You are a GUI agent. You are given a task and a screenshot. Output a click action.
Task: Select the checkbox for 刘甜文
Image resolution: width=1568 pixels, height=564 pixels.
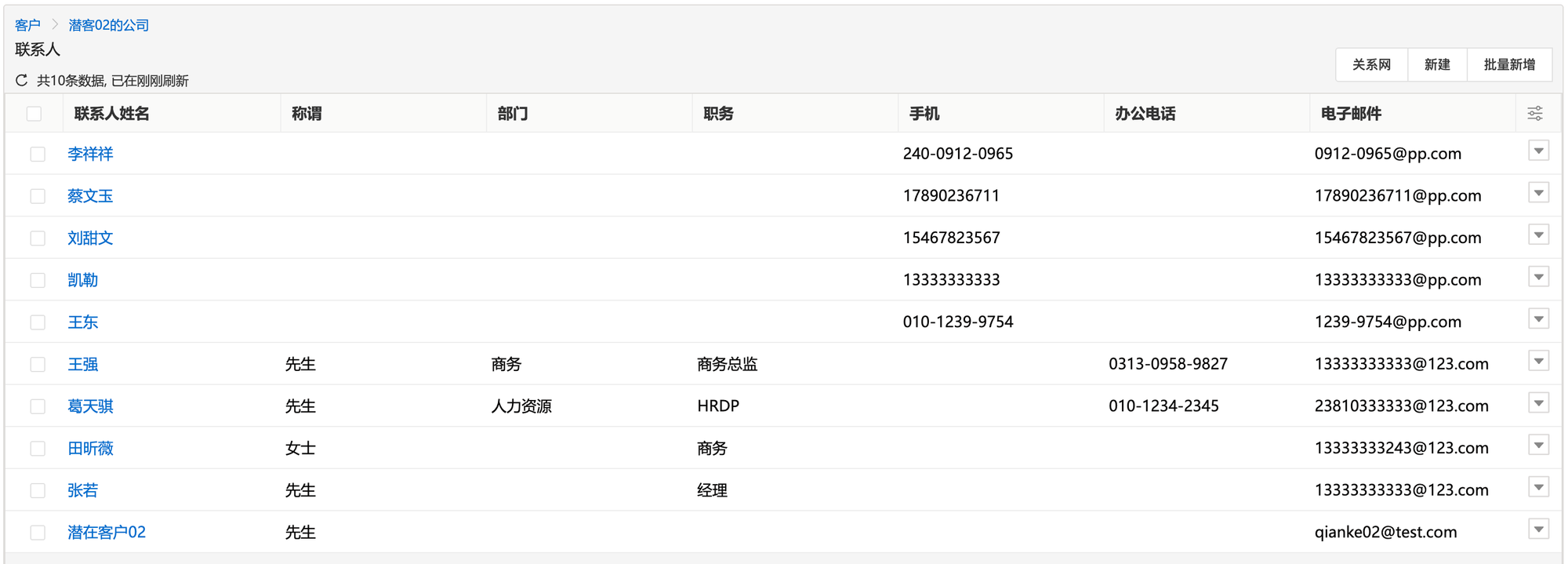coord(38,238)
